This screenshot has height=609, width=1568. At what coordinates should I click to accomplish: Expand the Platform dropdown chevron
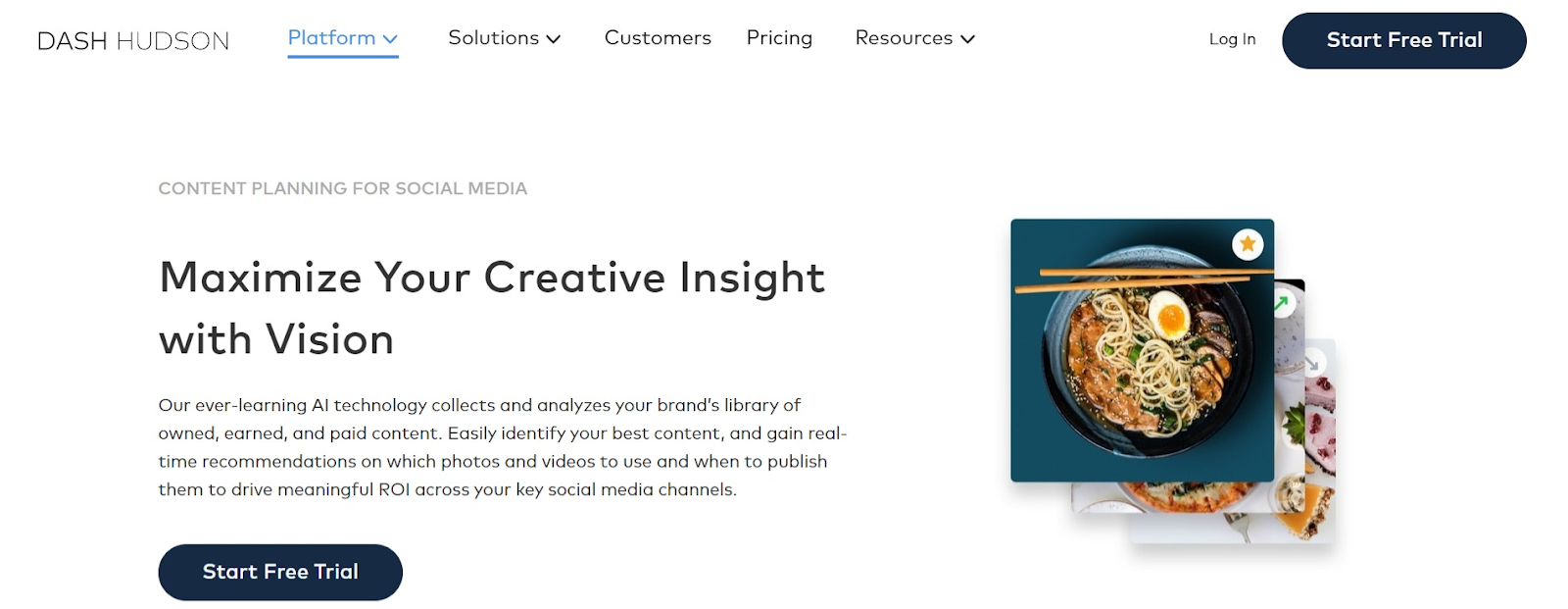[x=390, y=39]
